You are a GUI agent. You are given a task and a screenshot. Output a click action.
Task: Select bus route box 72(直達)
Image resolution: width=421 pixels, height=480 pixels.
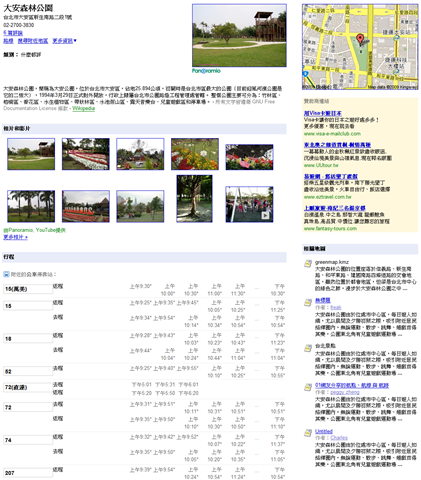28,387
